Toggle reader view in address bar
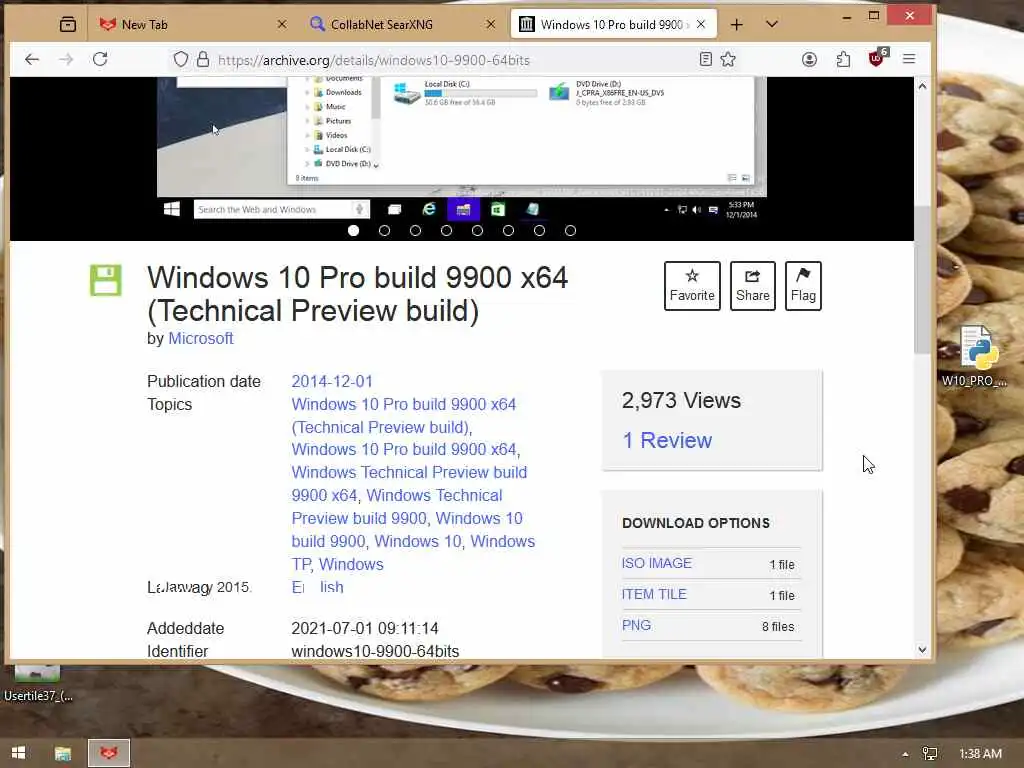Viewport: 1024px width, 768px height. (705, 59)
